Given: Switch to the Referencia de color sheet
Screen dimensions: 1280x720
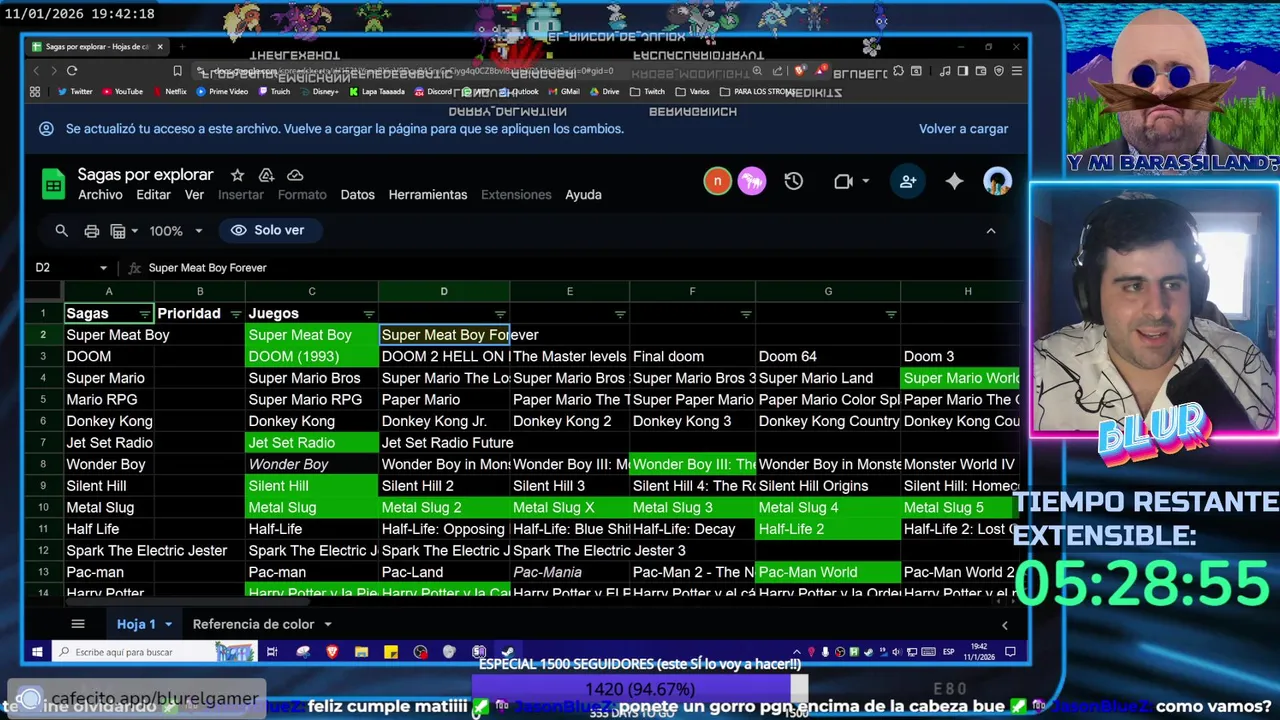Looking at the screenshot, I should (253, 624).
